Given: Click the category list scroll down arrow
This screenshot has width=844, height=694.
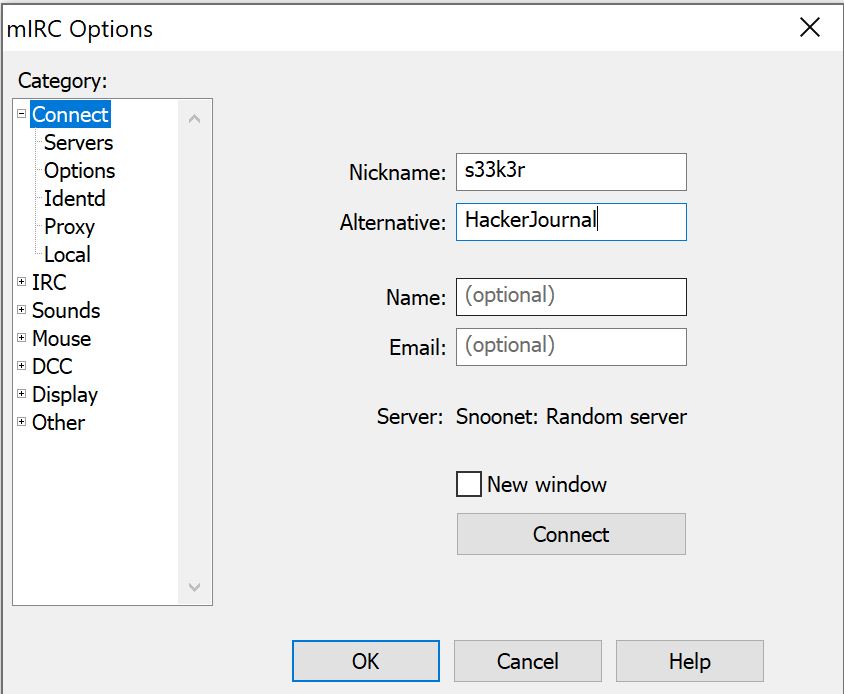Looking at the screenshot, I should point(194,587).
